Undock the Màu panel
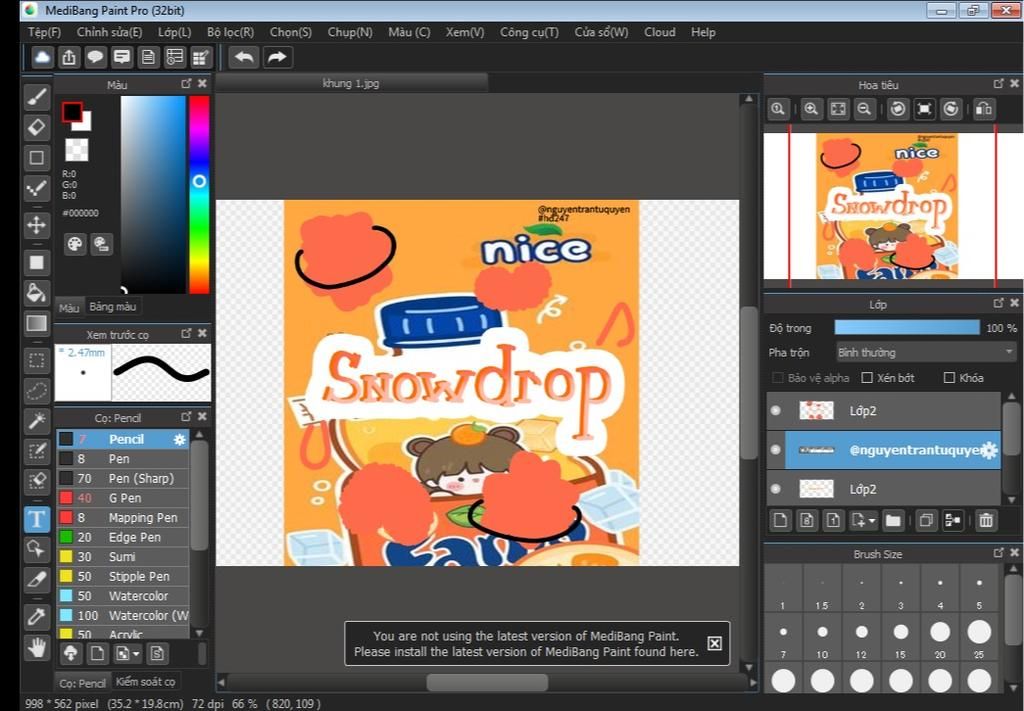1024x711 pixels. pyautogui.click(x=186, y=84)
